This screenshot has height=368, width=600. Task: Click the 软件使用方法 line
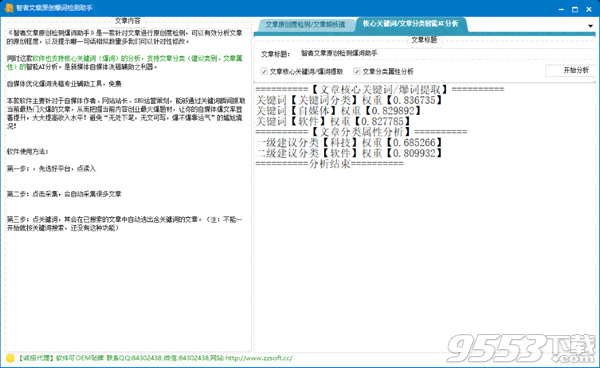[x=28, y=151]
